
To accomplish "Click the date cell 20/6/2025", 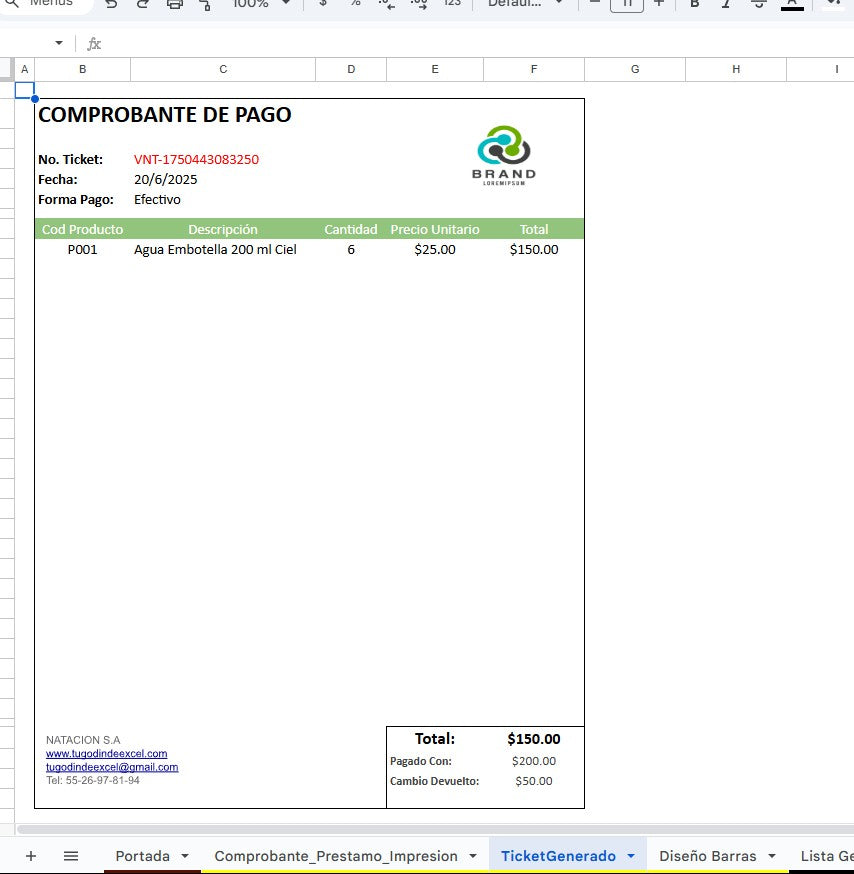I will 166,179.
